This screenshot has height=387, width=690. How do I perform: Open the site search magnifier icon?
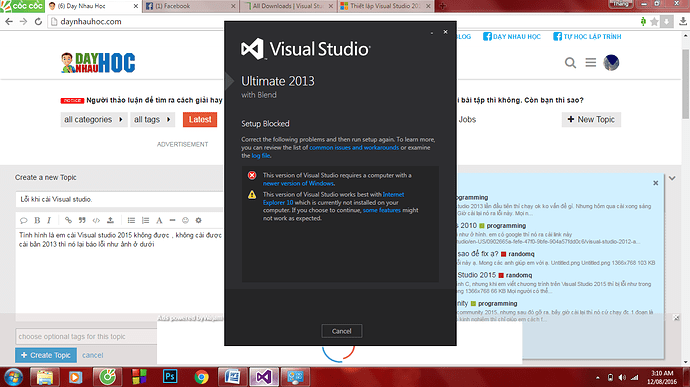click(570, 63)
